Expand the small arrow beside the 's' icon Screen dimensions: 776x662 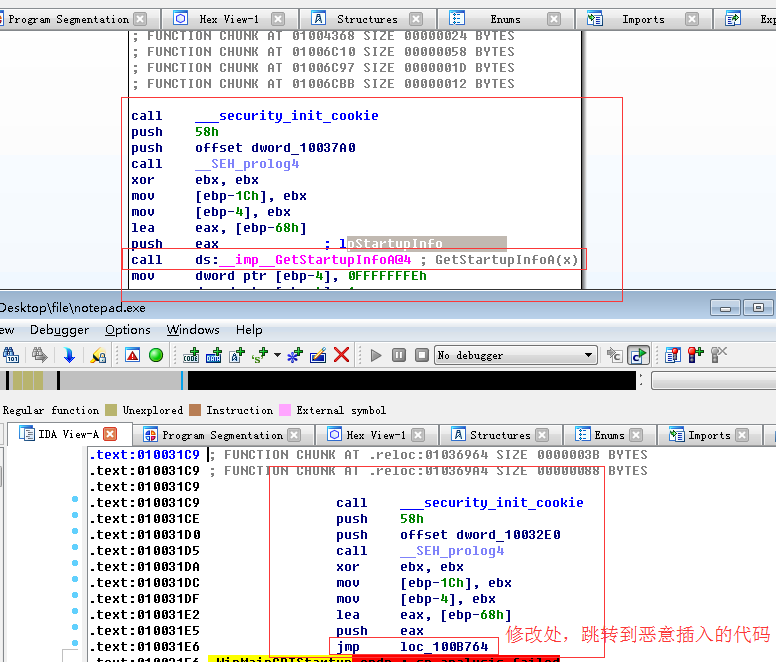click(277, 355)
